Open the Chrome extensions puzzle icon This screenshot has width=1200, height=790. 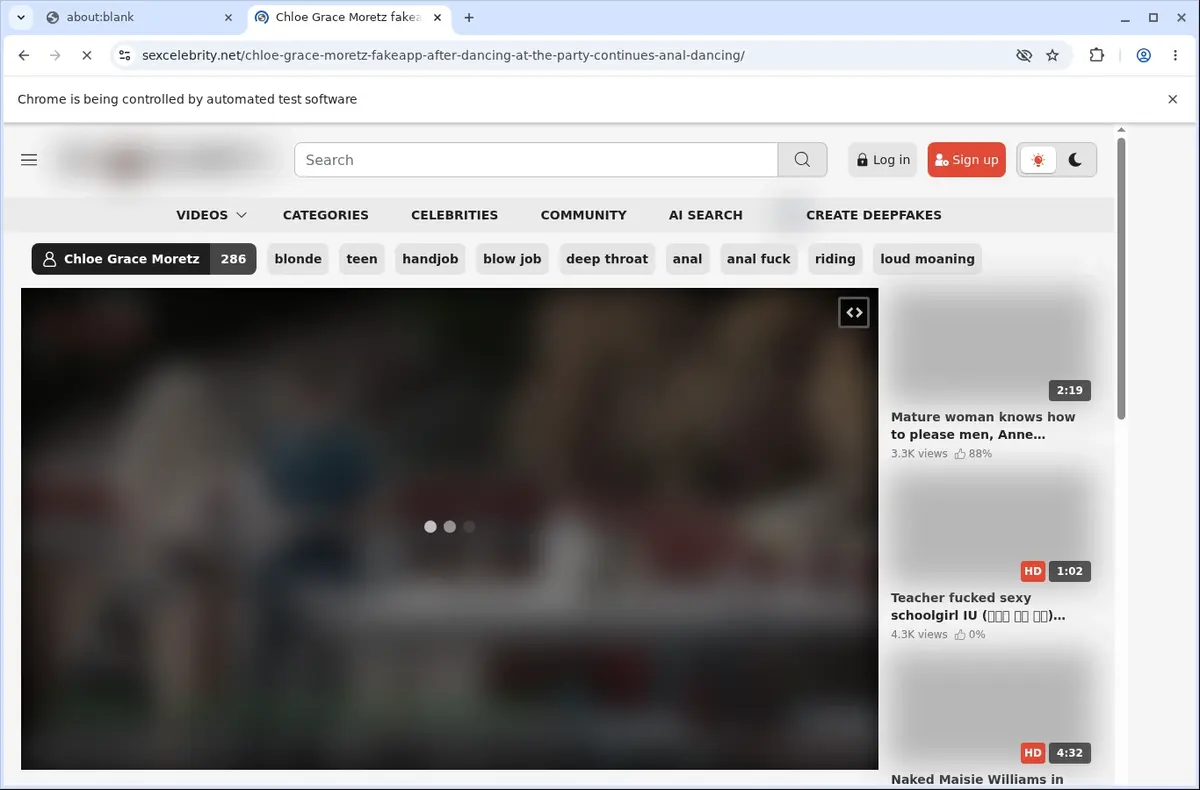click(1097, 55)
